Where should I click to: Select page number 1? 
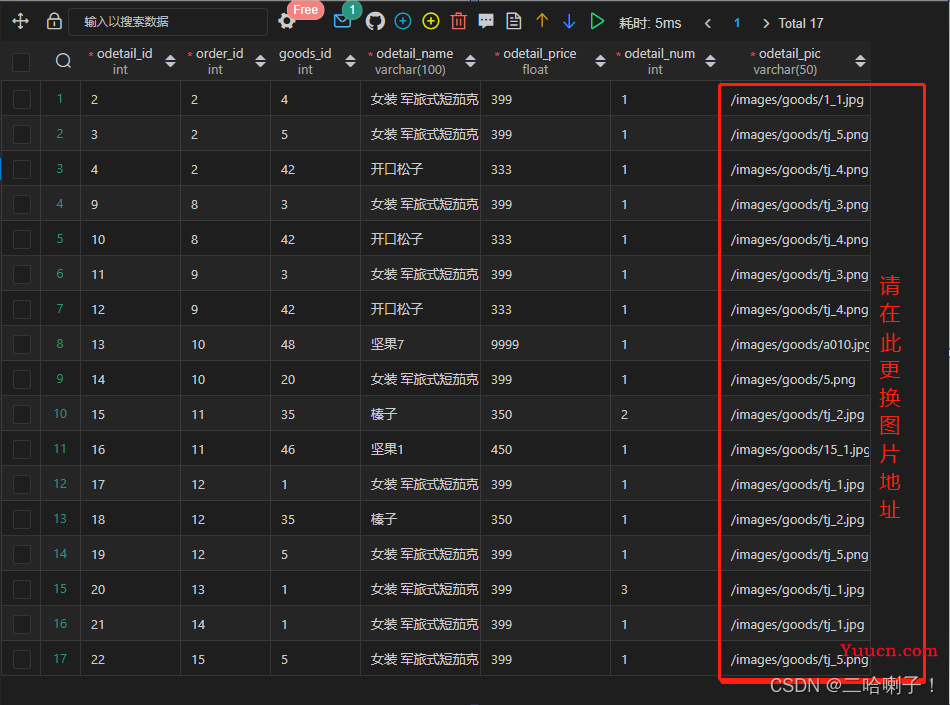click(x=737, y=23)
